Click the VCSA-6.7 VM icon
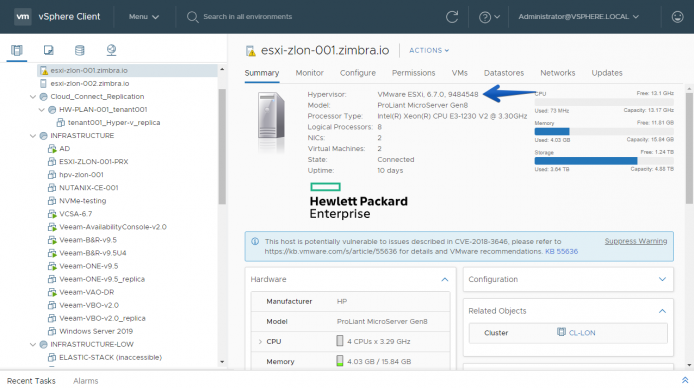The image size is (694, 388). (x=52, y=214)
